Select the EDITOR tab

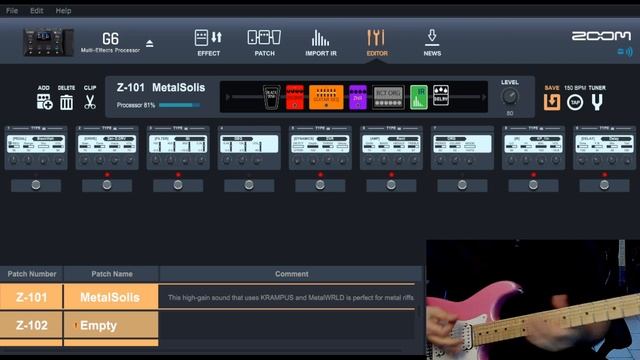coord(377,42)
